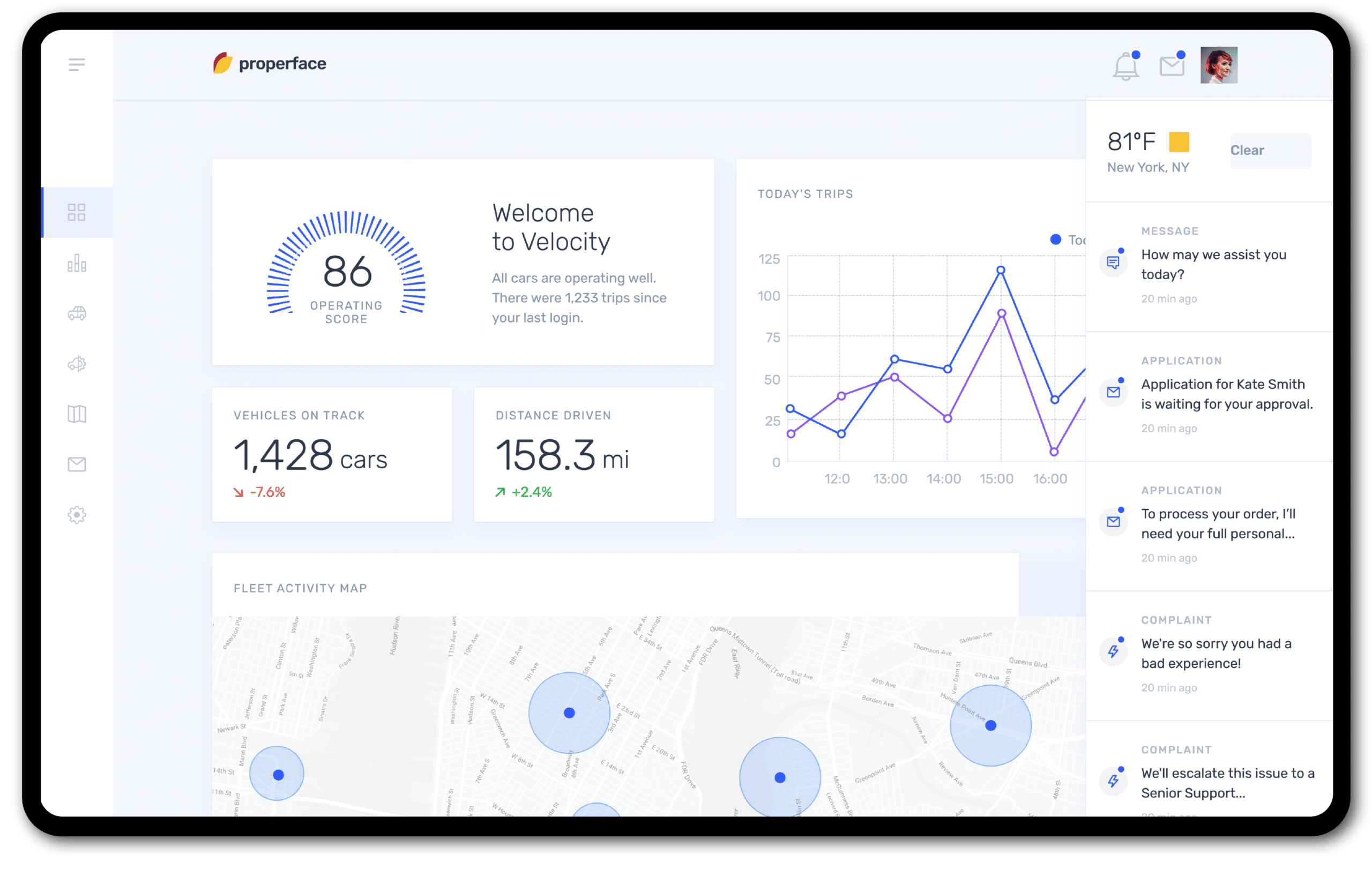Image resolution: width=1372 pixels, height=870 pixels.
Task: Click the 'TODAY'S TRIPS' chart title
Action: (x=805, y=194)
